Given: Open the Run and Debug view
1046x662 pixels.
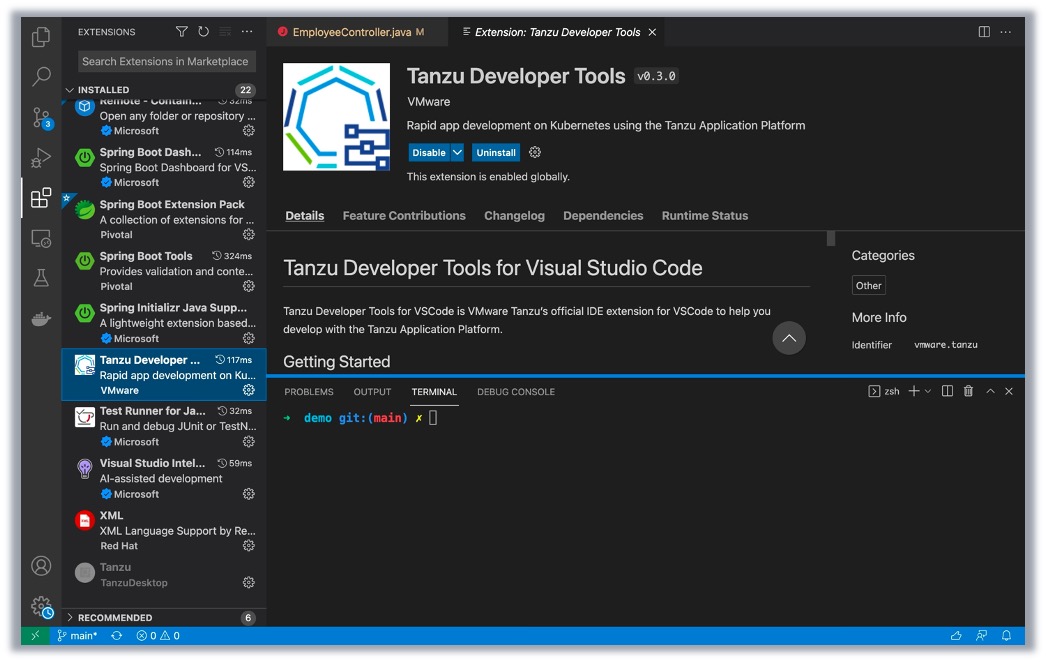Looking at the screenshot, I should tap(41, 157).
